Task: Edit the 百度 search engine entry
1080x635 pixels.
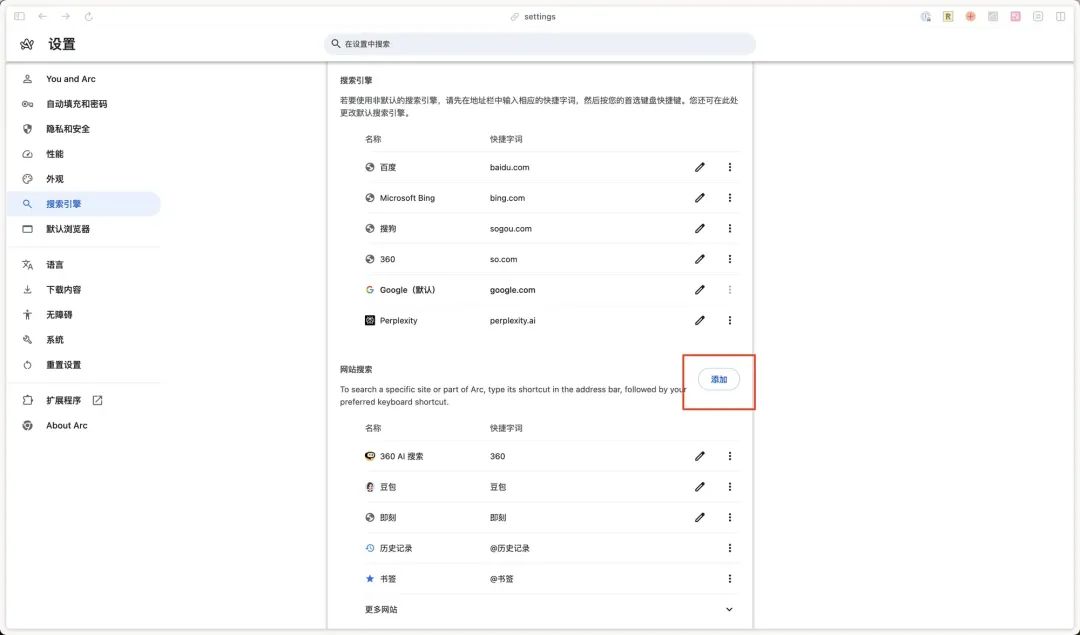Action: pyautogui.click(x=700, y=167)
